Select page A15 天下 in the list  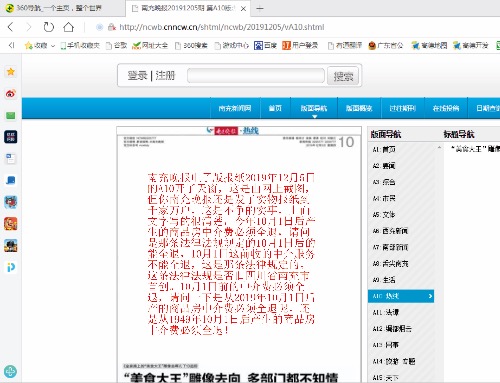401,377
